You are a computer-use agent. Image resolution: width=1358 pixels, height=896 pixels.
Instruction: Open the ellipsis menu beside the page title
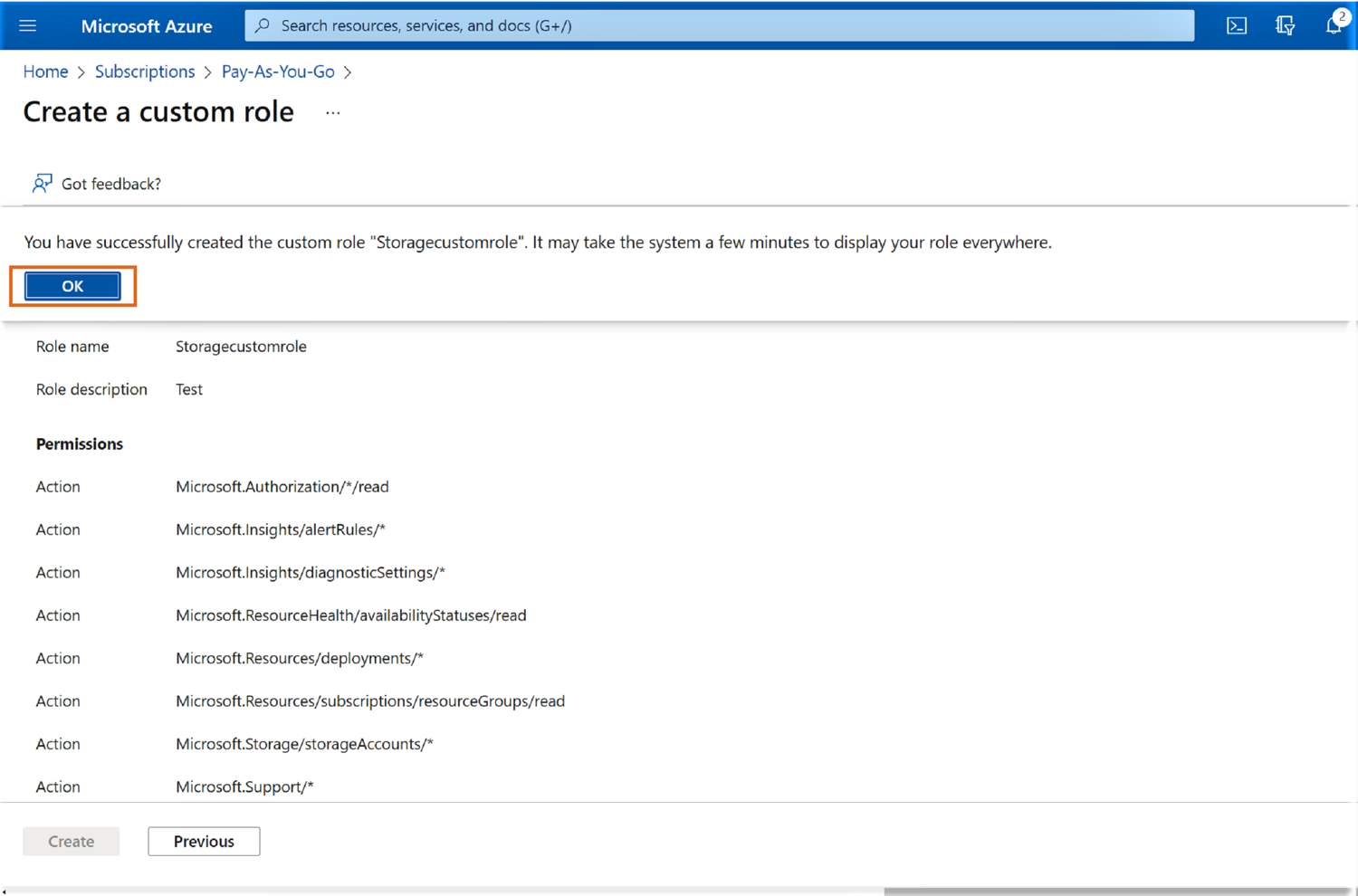pos(333,113)
